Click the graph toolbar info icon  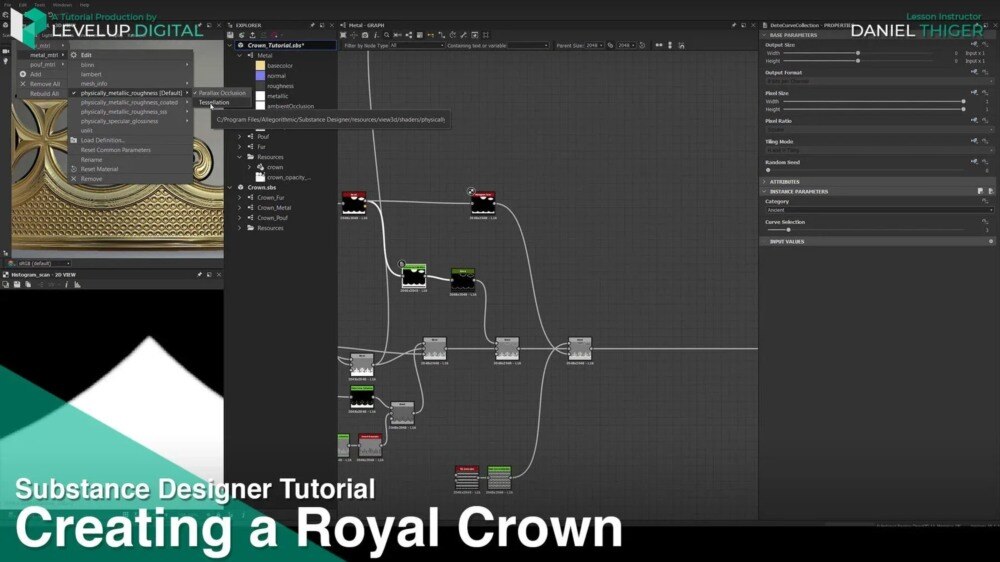(x=376, y=35)
